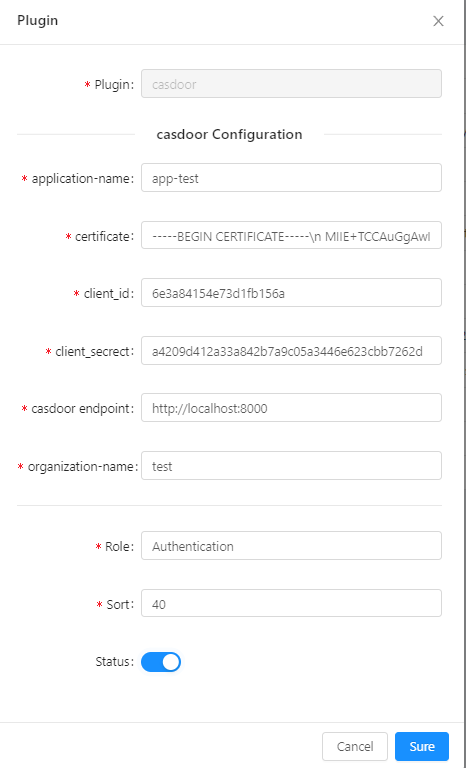Select the casdoor endpoint input field
The width and height of the screenshot is (466, 768).
click(291, 408)
